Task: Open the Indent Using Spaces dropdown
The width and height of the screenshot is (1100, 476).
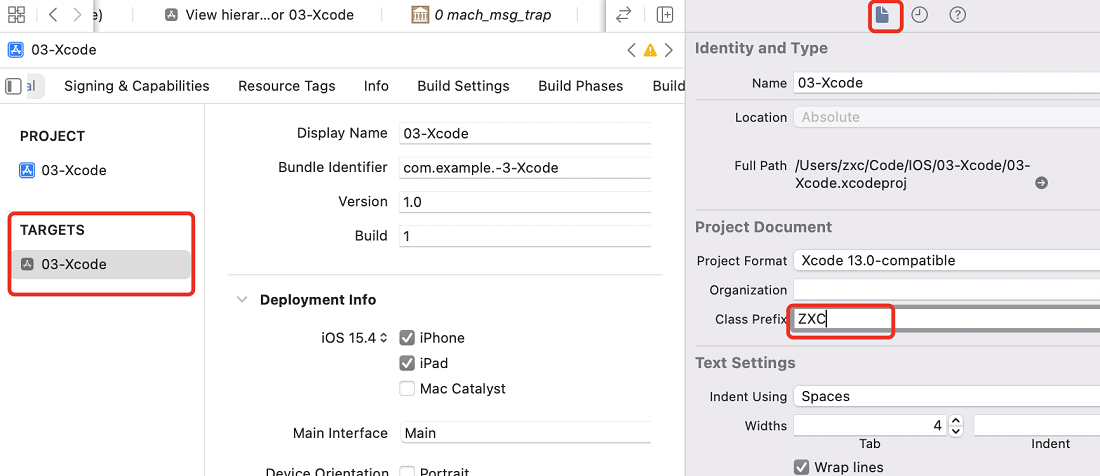Action: click(x=946, y=396)
